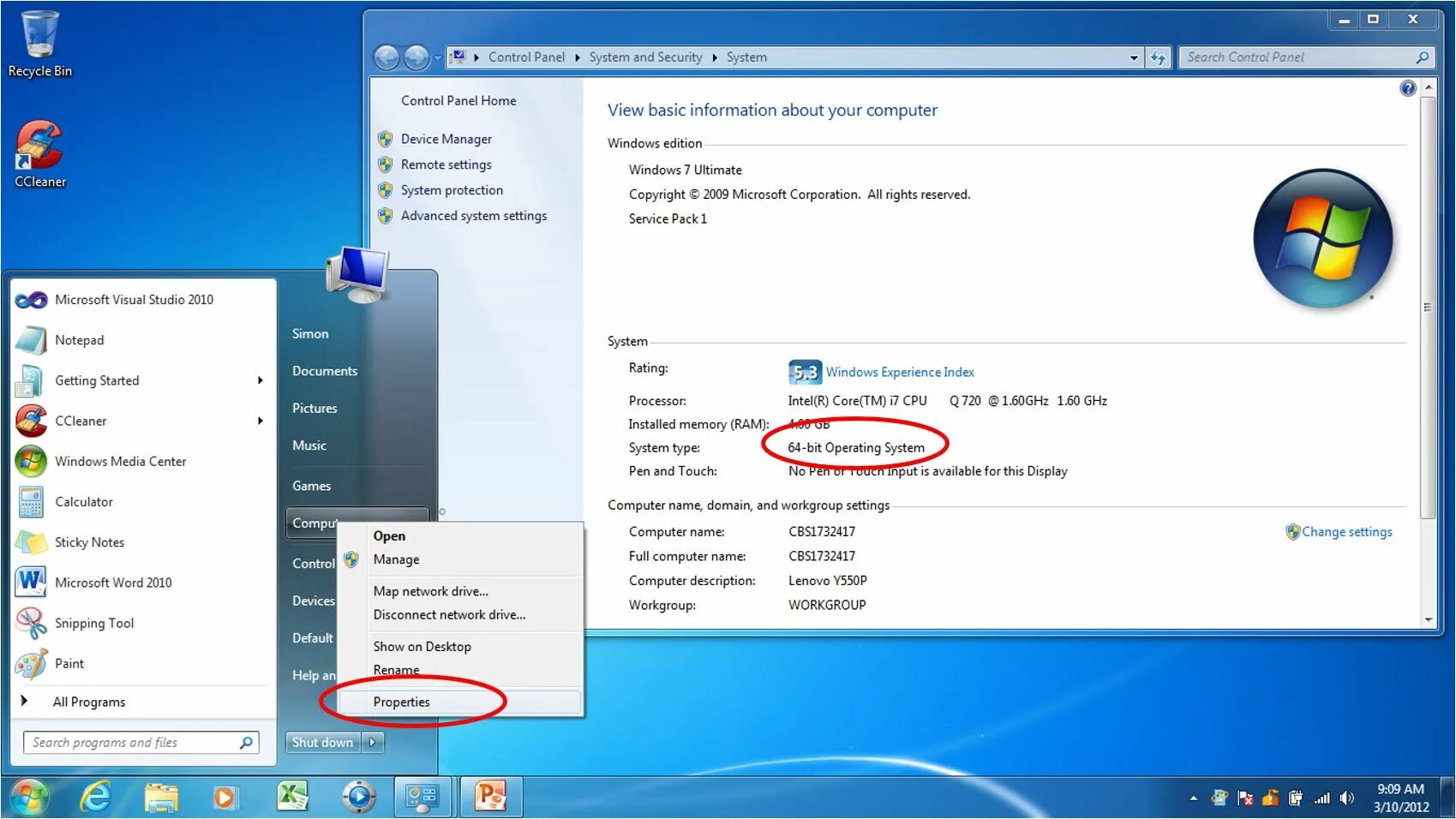
Task: Open Internet Explorer from the taskbar
Action: pos(95,798)
